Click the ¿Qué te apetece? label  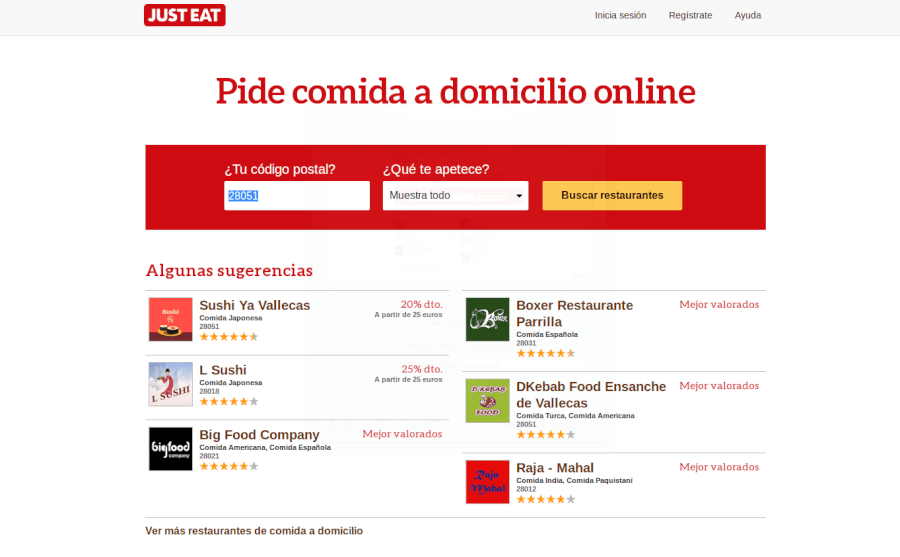click(436, 169)
